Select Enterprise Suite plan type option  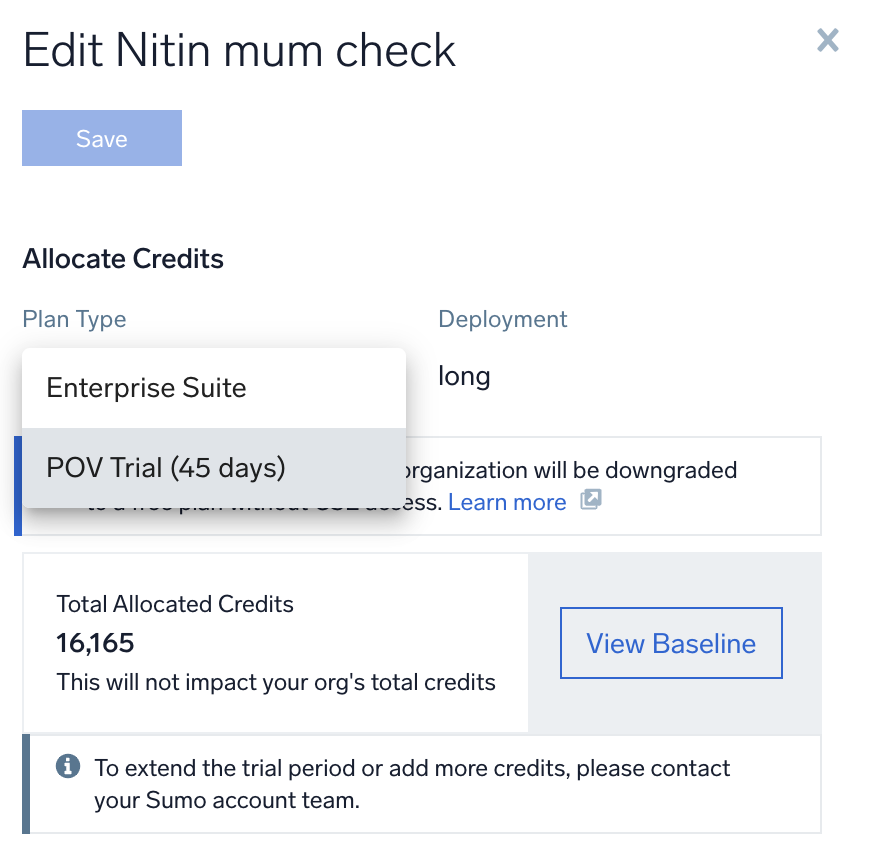tap(146, 388)
